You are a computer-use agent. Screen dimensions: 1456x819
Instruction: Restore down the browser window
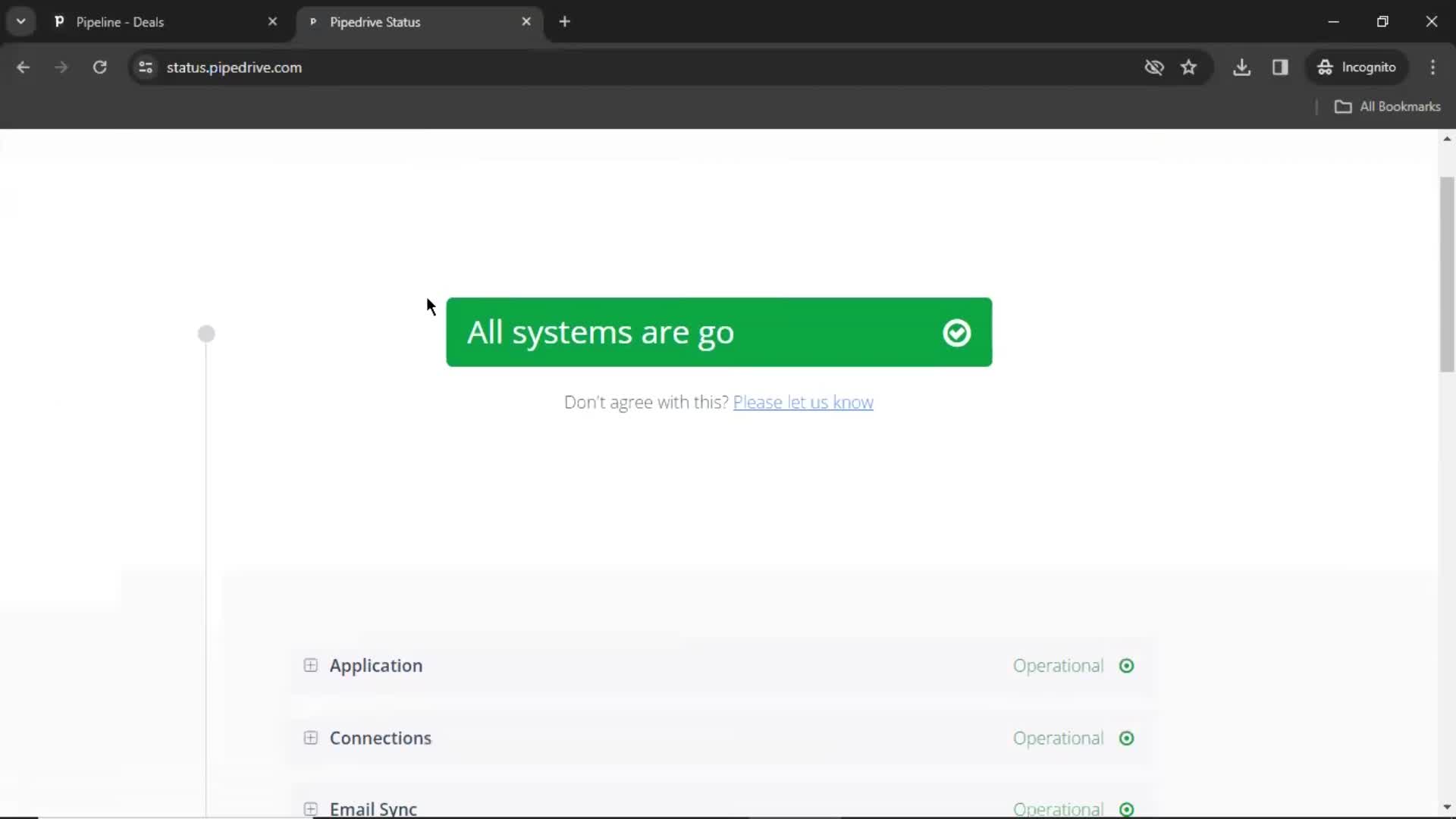(x=1382, y=22)
